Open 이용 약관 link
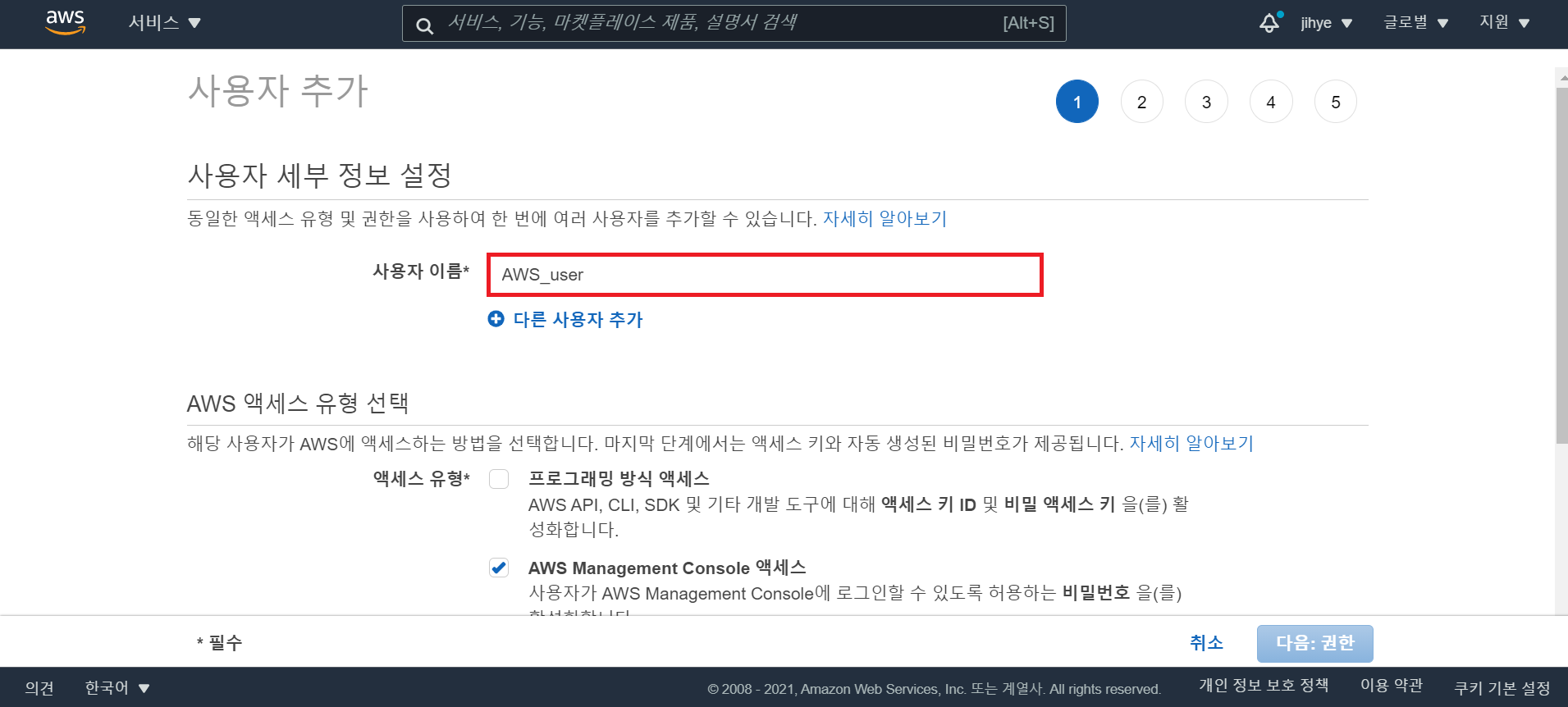This screenshot has height=707, width=1568. (x=1392, y=685)
